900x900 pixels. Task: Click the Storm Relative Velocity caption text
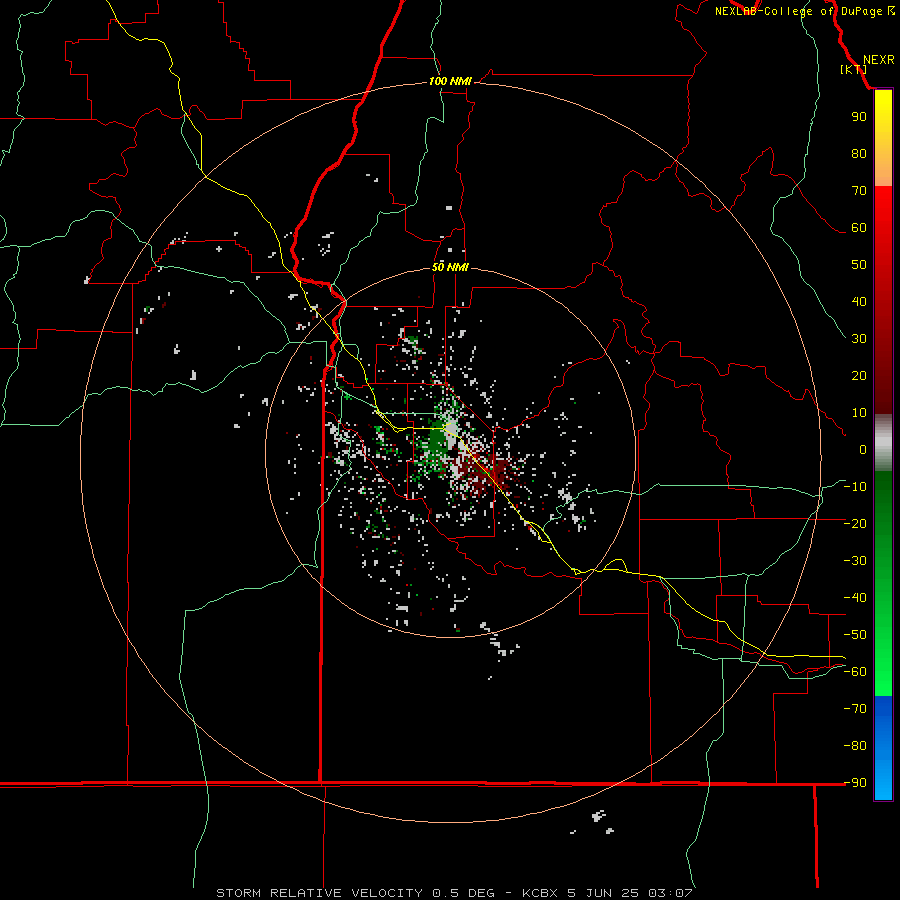tap(454, 893)
